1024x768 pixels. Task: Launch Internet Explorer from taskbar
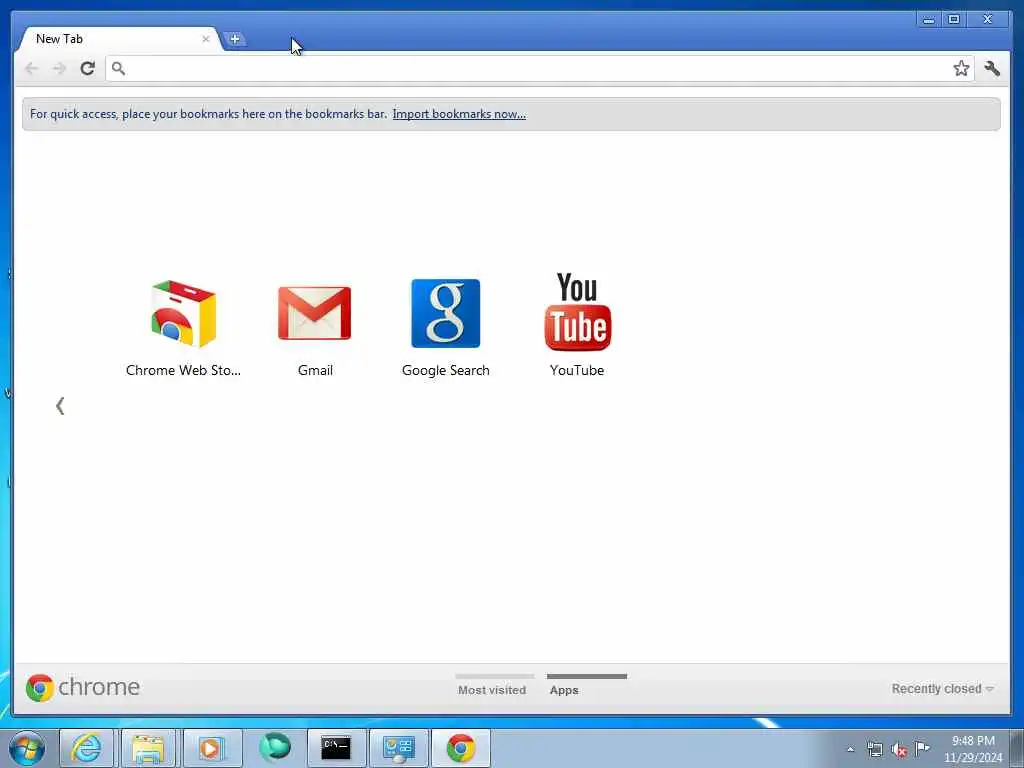click(x=87, y=748)
